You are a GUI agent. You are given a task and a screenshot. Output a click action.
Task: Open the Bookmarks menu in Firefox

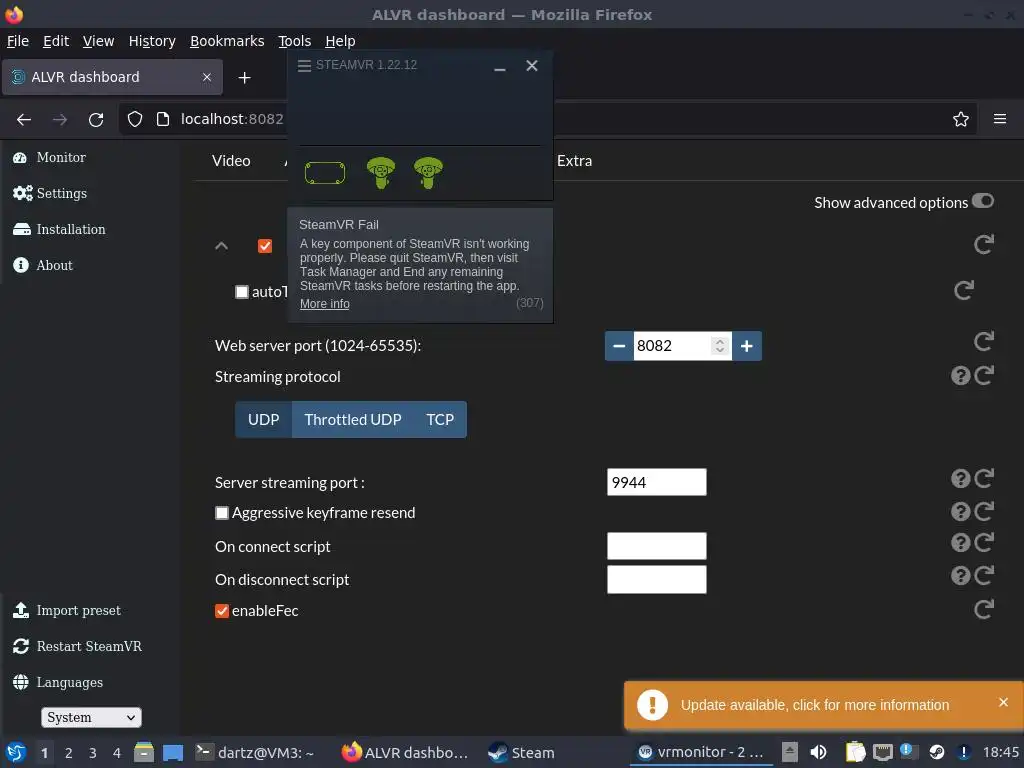click(x=227, y=41)
